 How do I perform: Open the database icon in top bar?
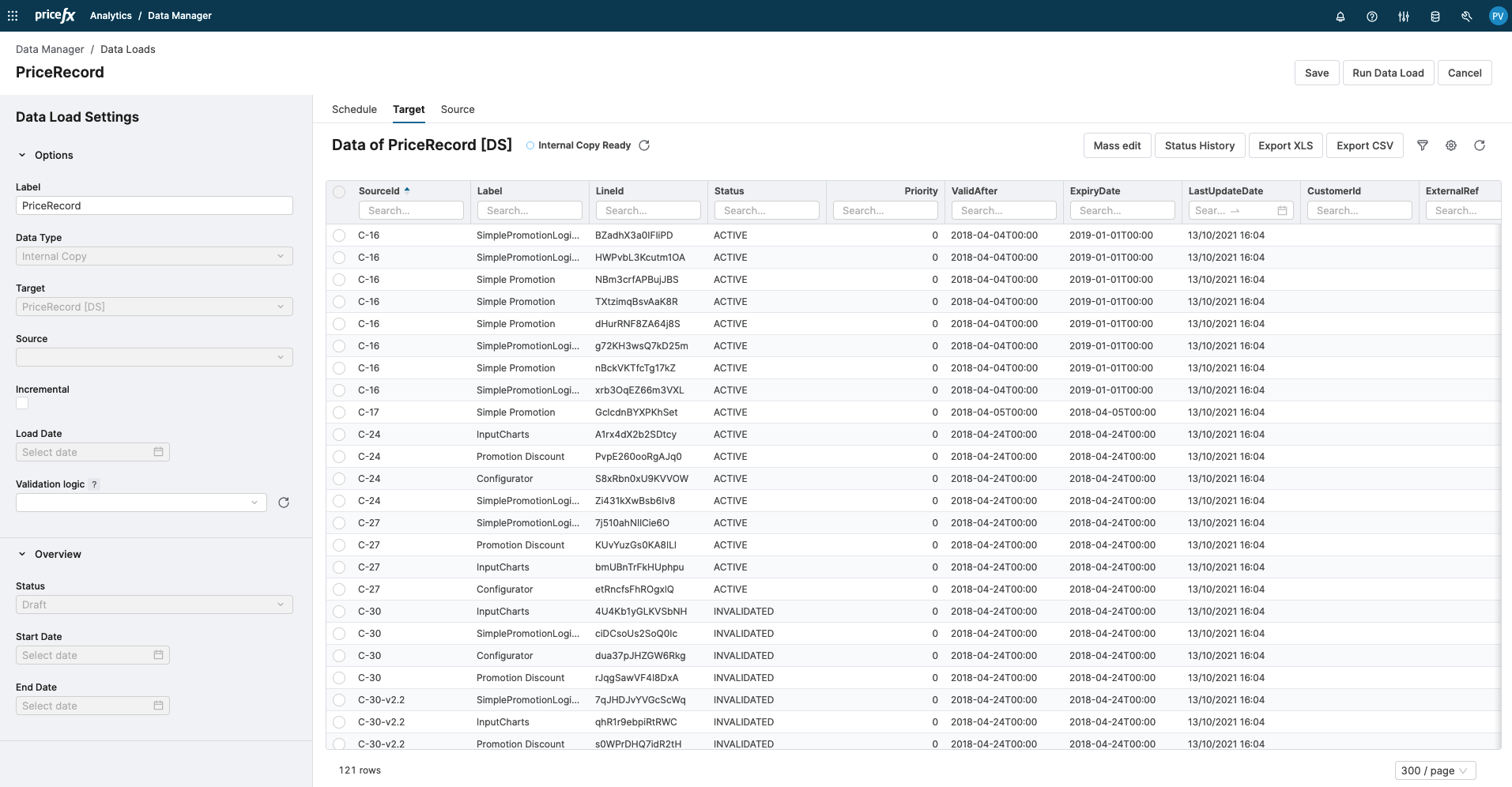pyautogui.click(x=1435, y=17)
